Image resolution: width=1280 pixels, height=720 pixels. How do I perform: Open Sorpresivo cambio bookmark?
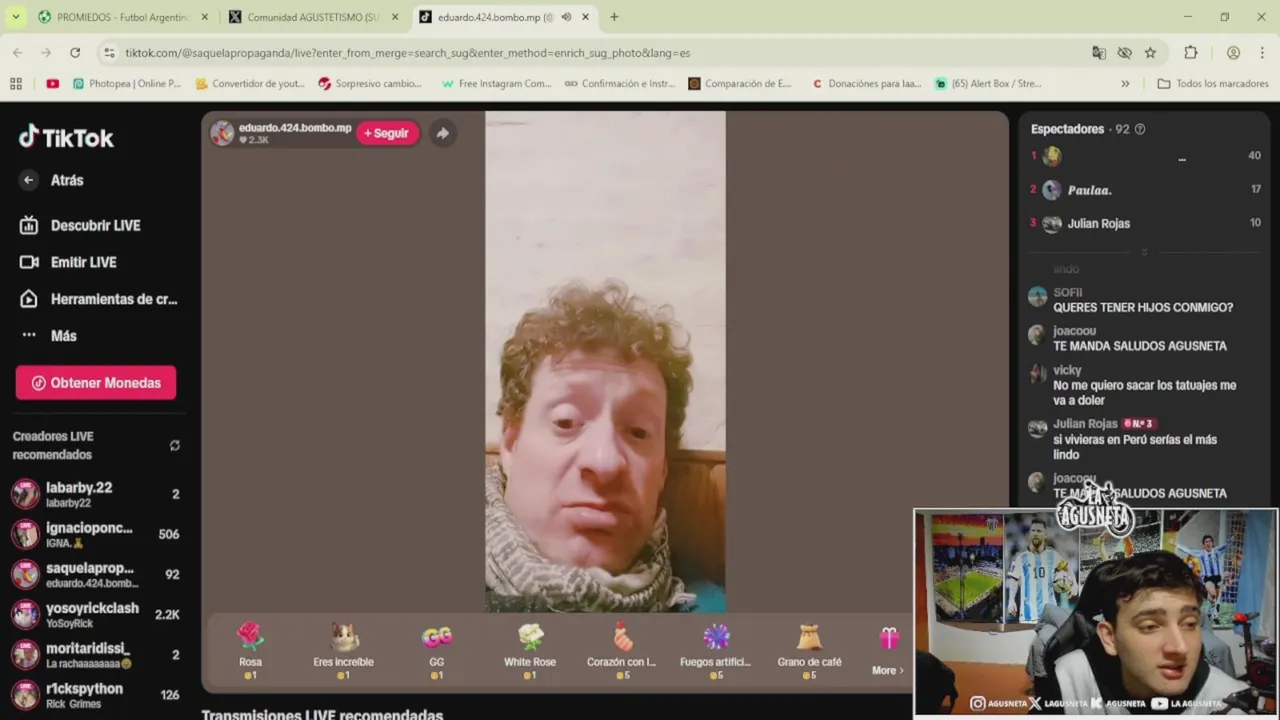point(370,84)
